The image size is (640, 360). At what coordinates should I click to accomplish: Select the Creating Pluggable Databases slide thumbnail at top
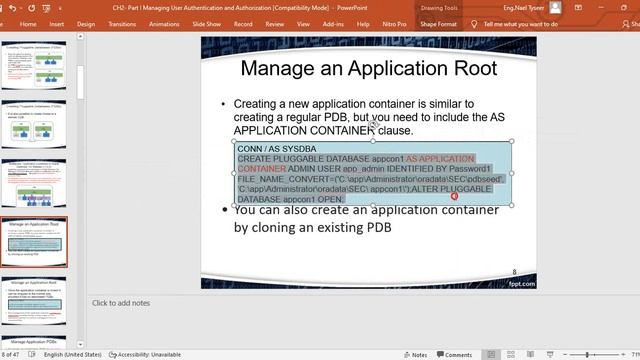point(34,65)
